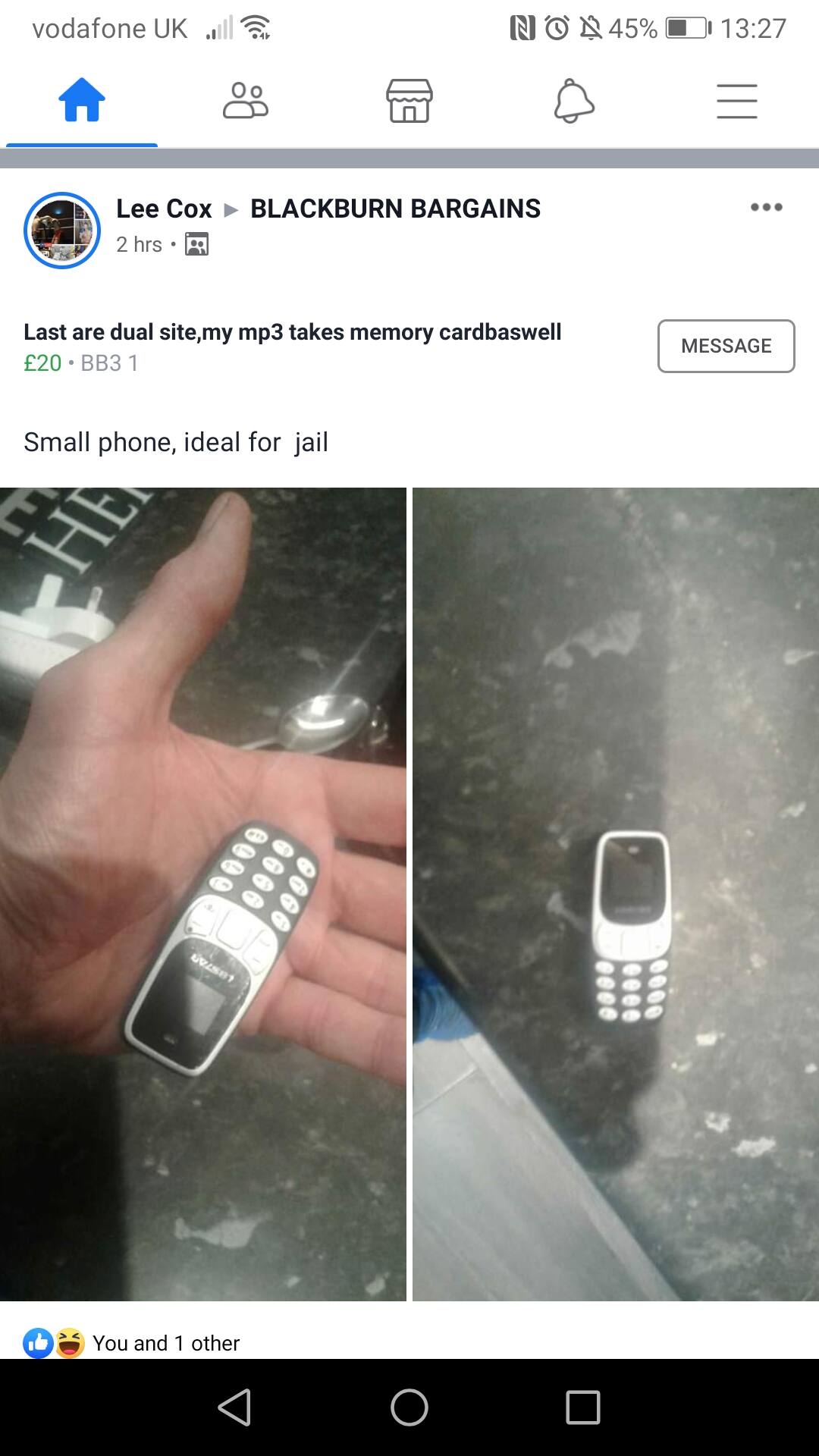Open the 'You and 1 other' reactions list
The width and height of the screenshot is (819, 1456).
coord(166,1343)
